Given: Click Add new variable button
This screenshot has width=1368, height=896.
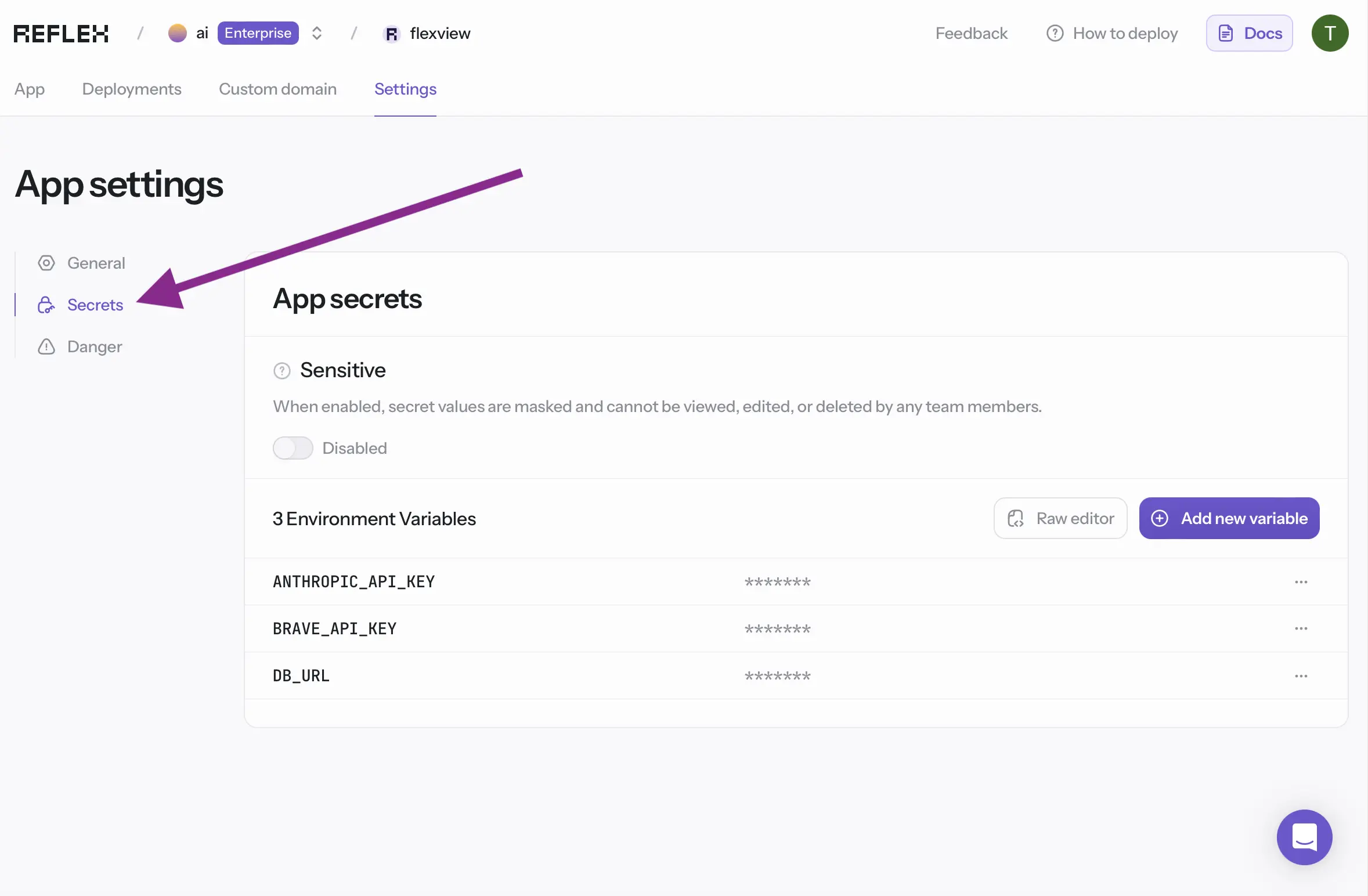Looking at the screenshot, I should pyautogui.click(x=1229, y=518).
